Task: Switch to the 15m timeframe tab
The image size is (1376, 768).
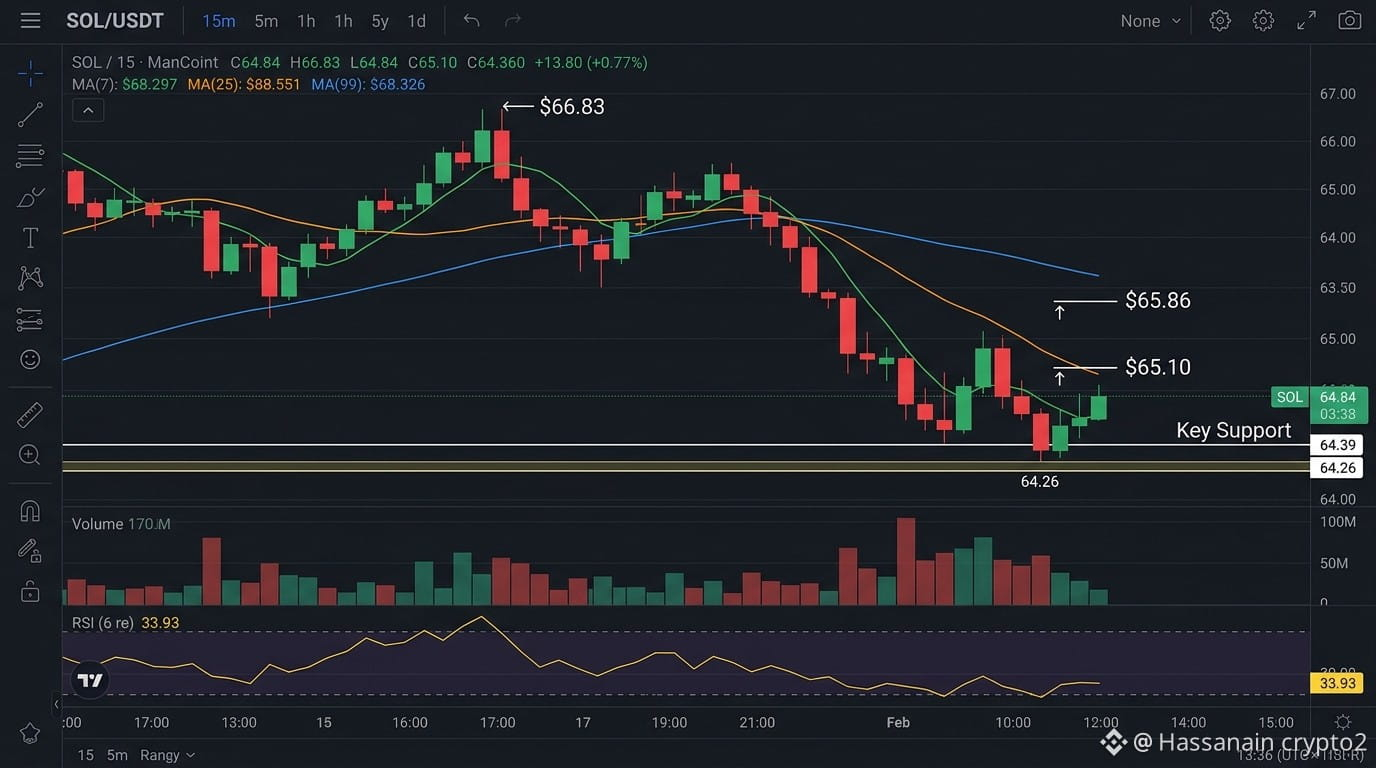Action: 218,21
